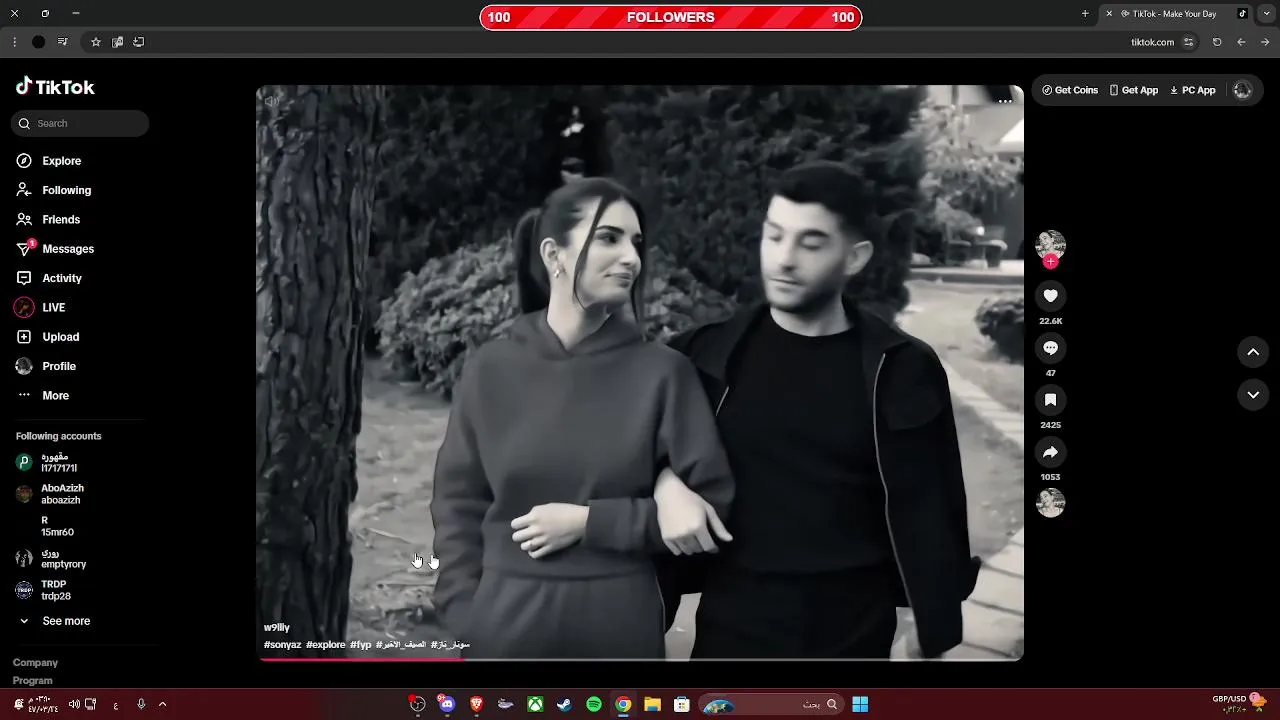Share the video
The image size is (1280, 720).
(x=1050, y=452)
